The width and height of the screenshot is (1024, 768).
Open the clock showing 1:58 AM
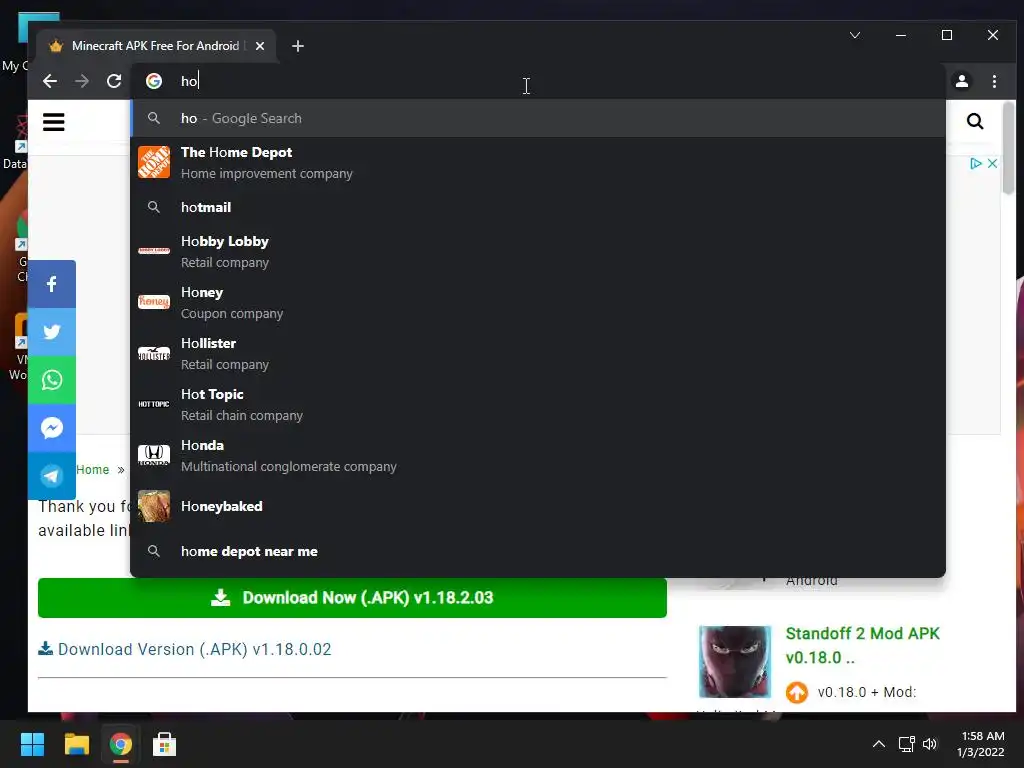pos(981,744)
